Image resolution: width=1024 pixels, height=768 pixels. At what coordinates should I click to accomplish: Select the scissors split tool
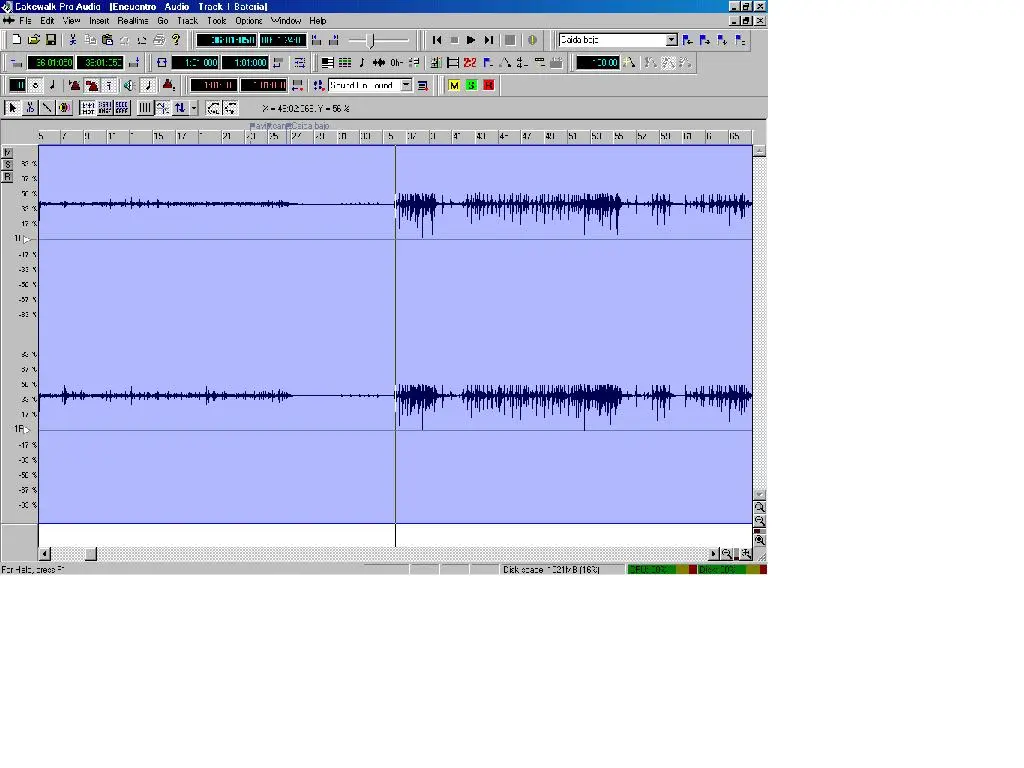30,108
